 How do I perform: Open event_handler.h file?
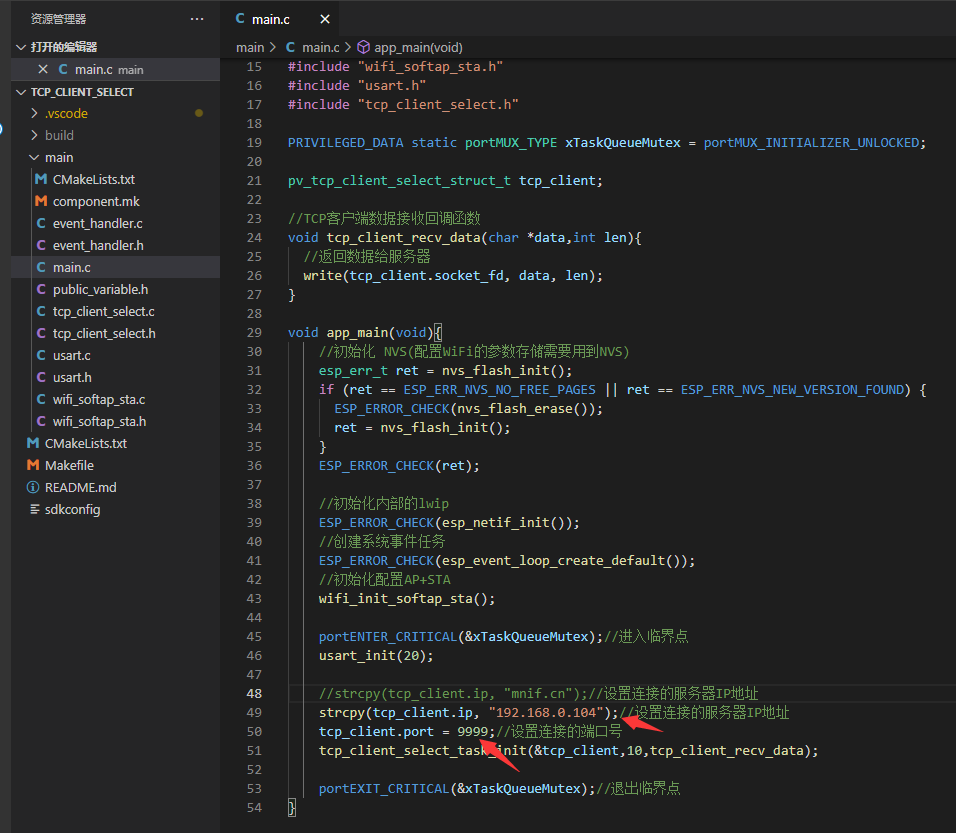tap(98, 245)
